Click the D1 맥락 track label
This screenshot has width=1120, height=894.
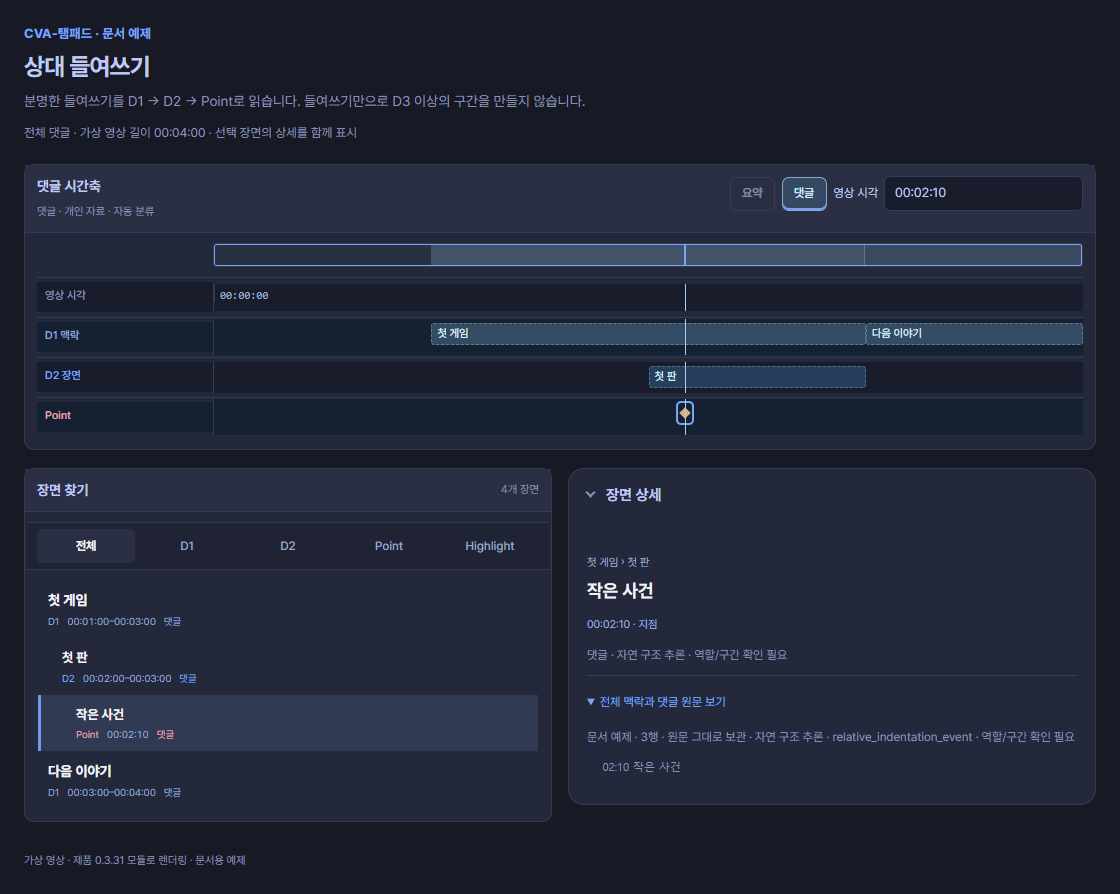click(62, 335)
